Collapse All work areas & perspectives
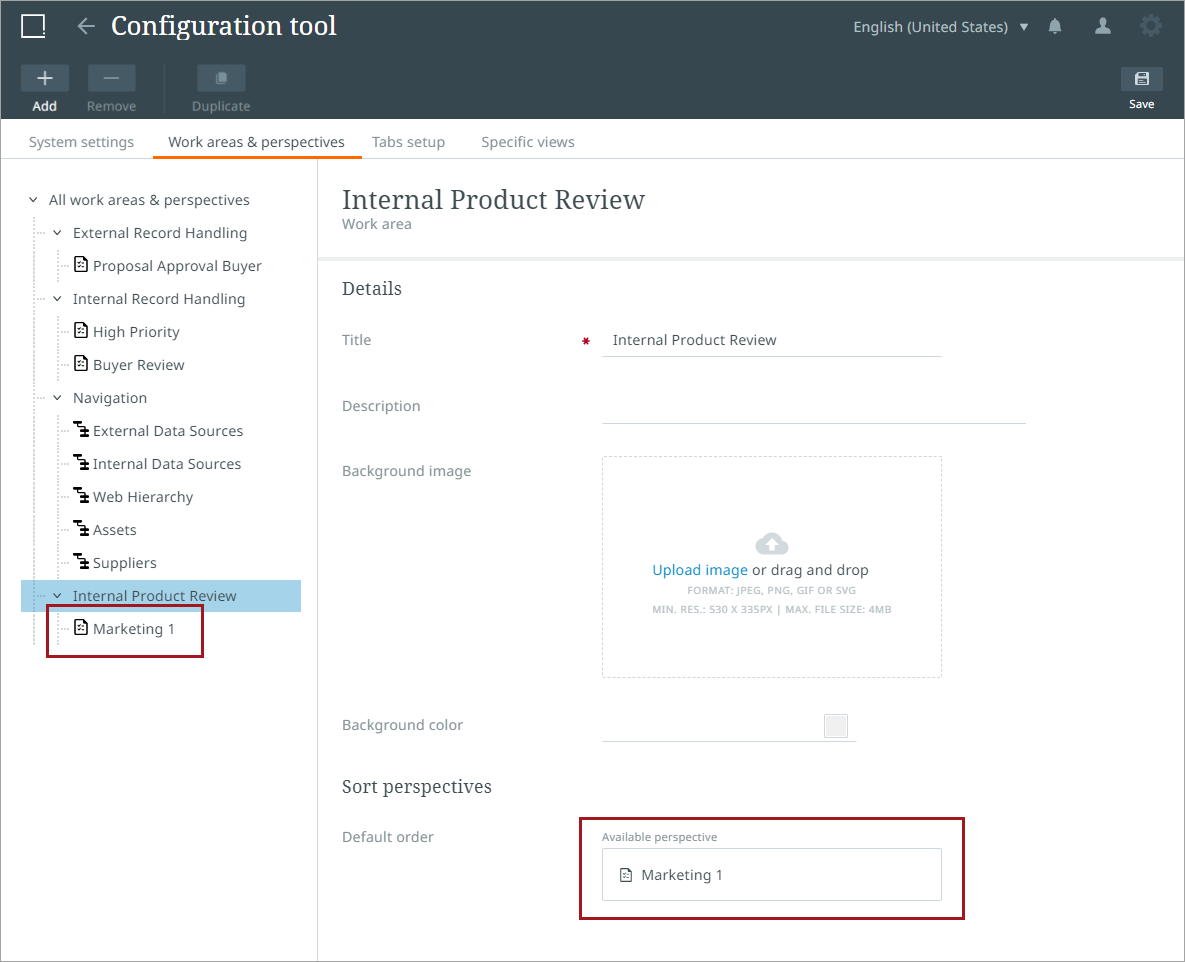 (x=33, y=200)
